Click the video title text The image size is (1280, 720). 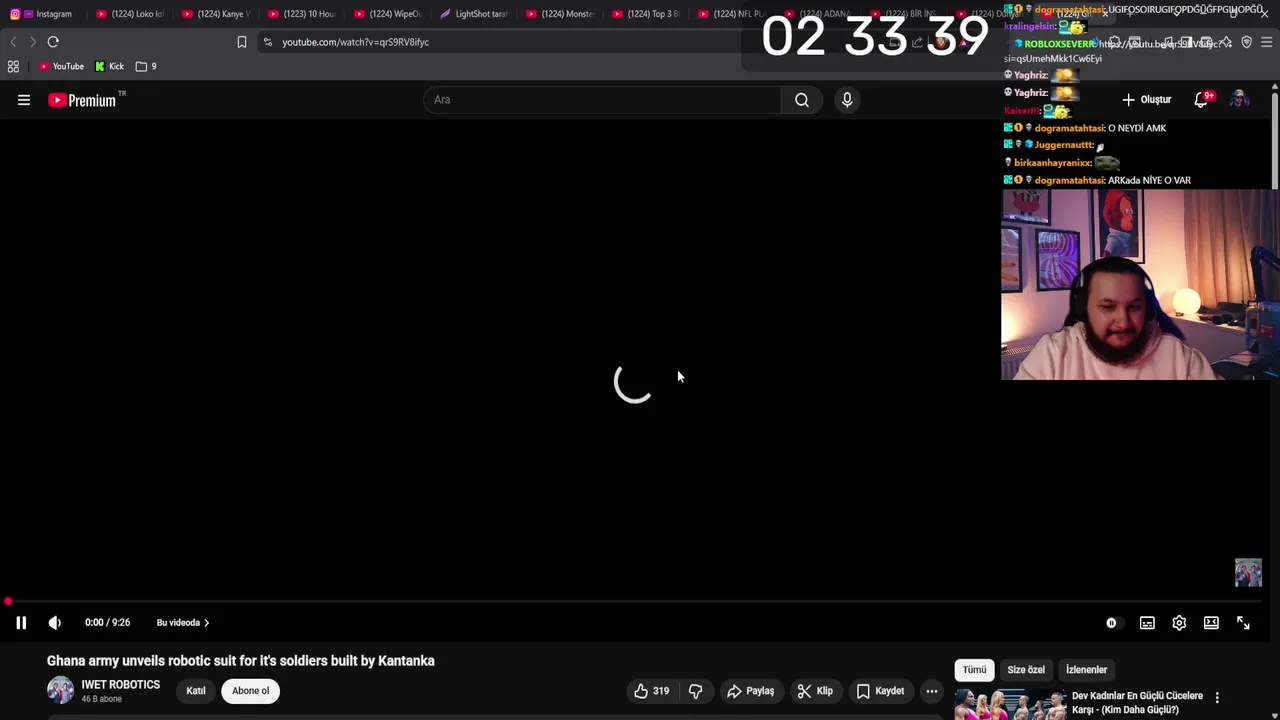click(x=241, y=661)
